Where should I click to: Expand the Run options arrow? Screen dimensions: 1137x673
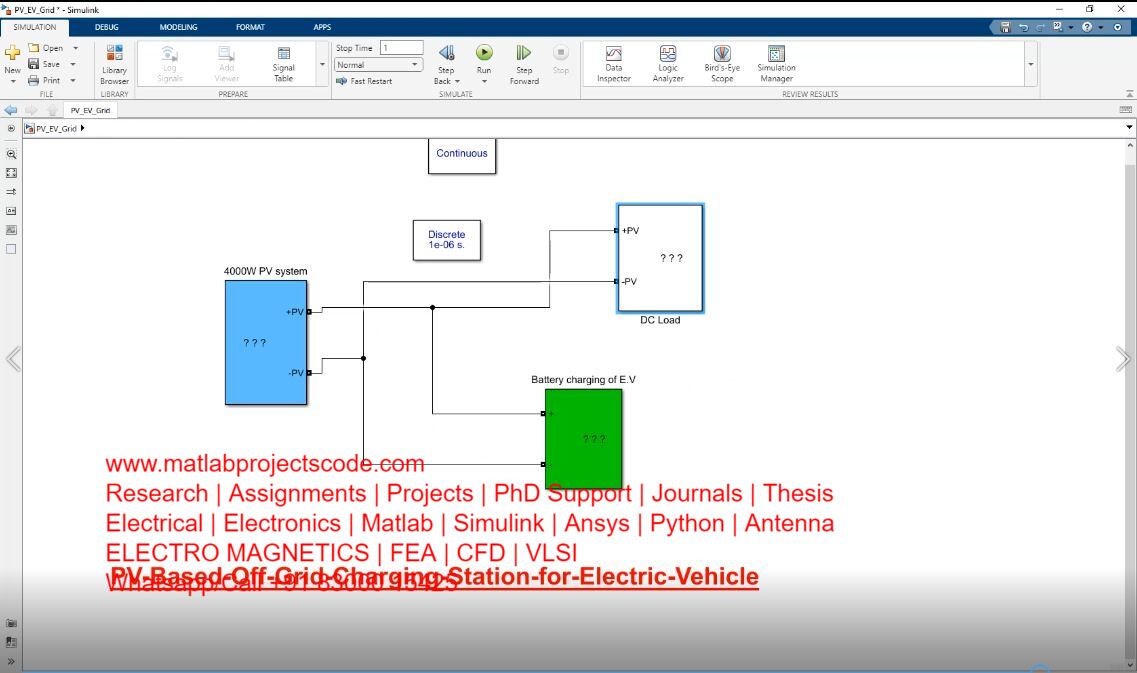point(484,81)
